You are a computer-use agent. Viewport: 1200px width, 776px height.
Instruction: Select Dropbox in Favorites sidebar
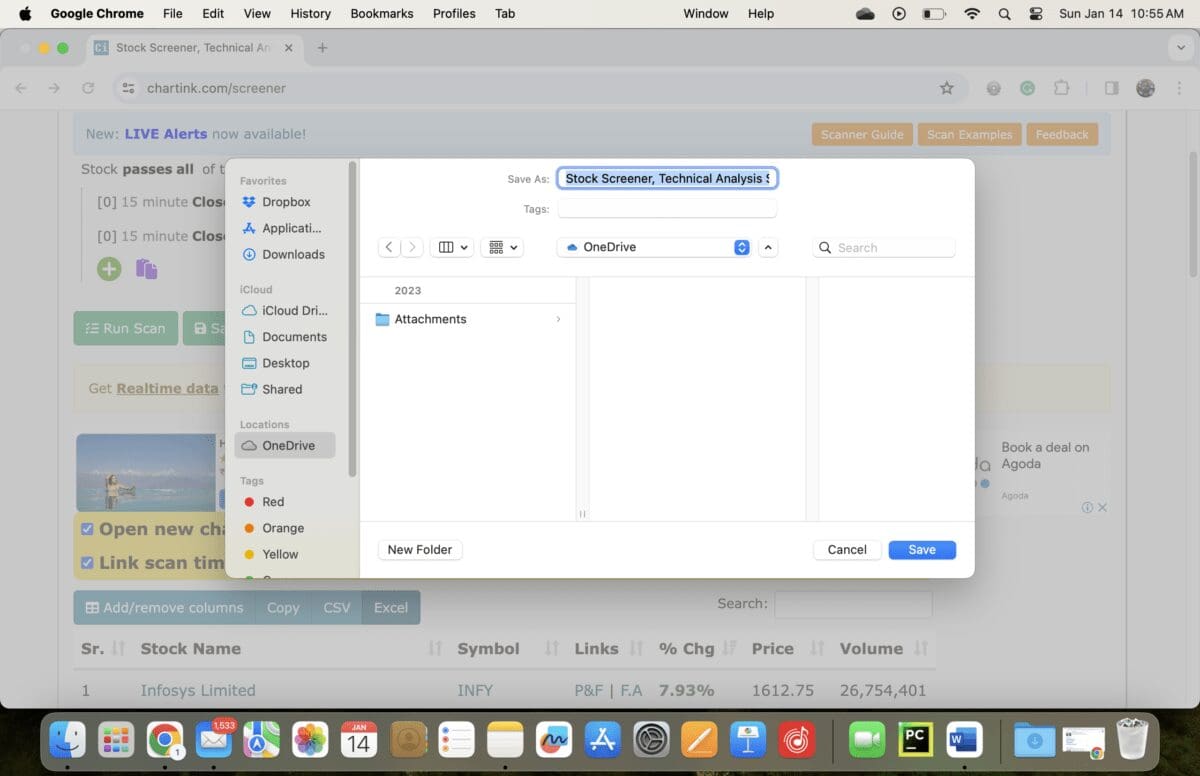[285, 202]
